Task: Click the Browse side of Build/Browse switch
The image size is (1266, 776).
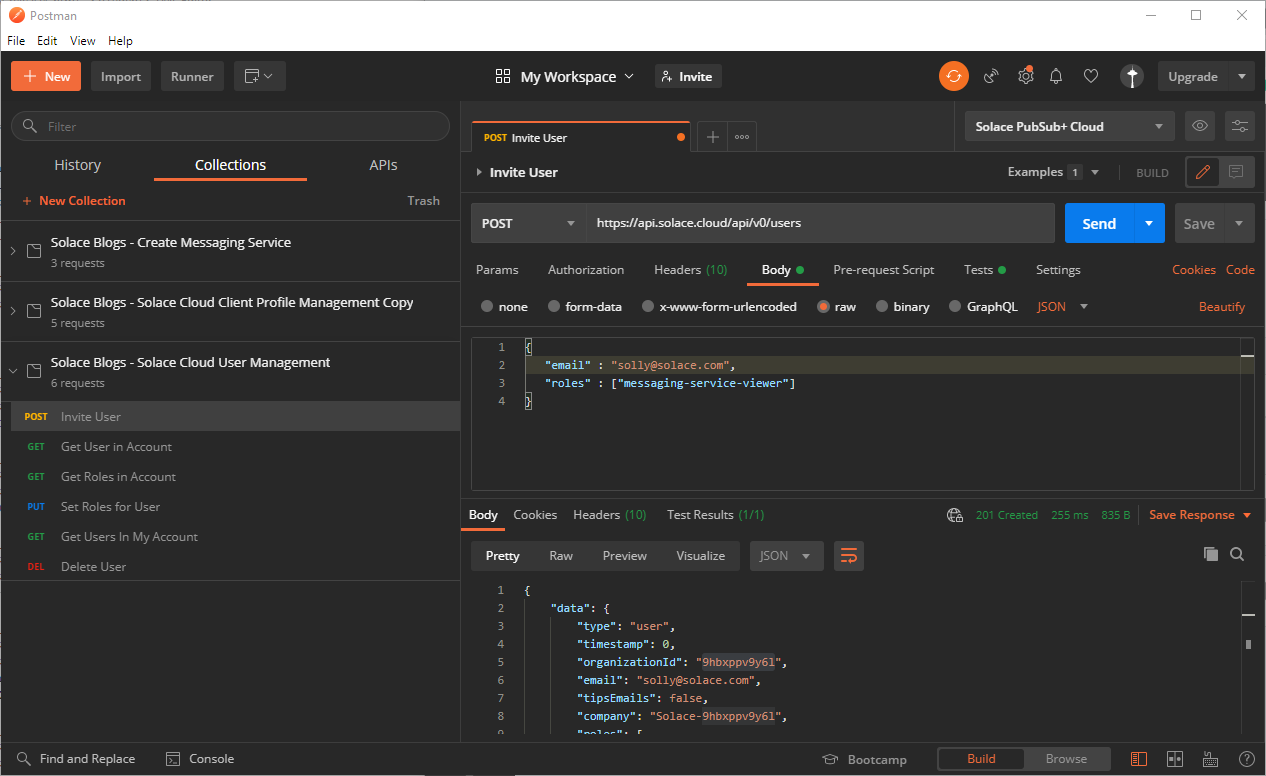Action: 1066,759
